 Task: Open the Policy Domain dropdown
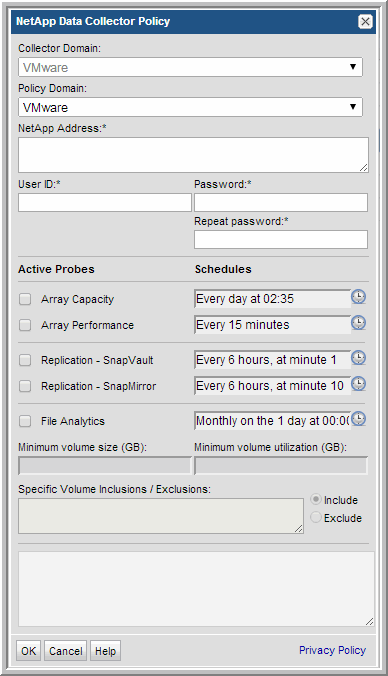tap(190, 107)
